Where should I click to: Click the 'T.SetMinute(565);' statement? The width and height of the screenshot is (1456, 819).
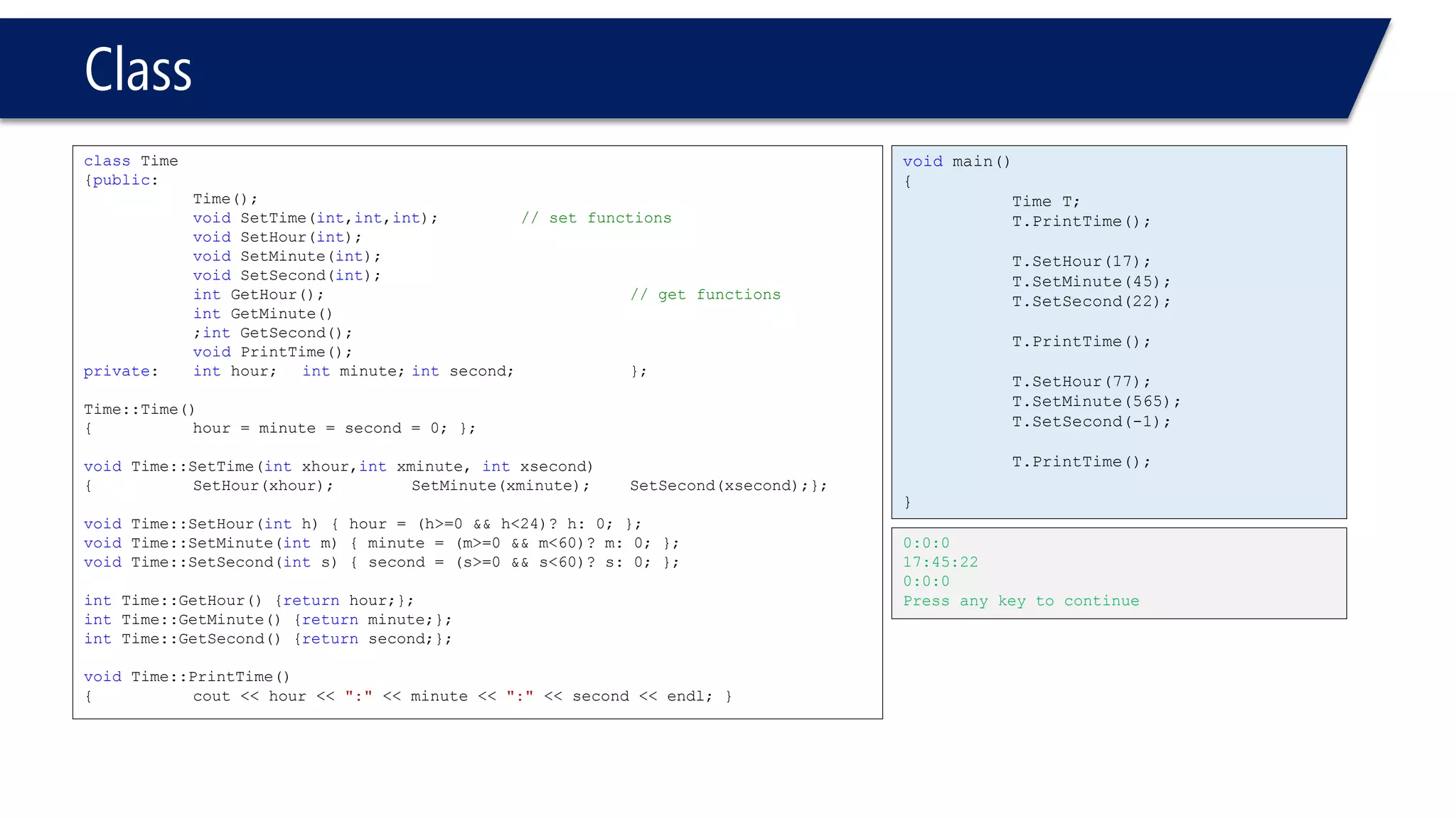point(1096,402)
